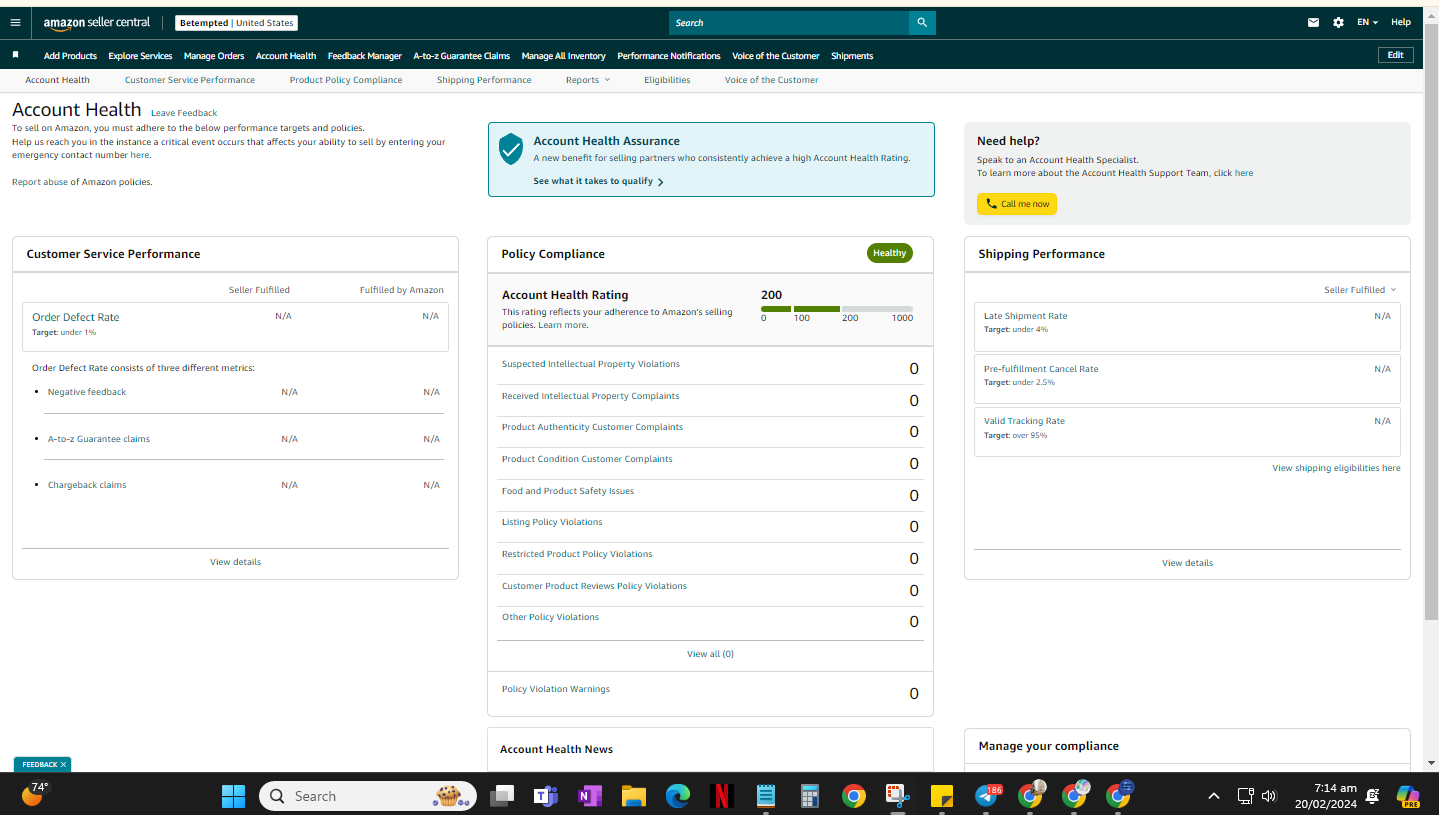Launch Microsoft Edge from taskbar

click(678, 796)
